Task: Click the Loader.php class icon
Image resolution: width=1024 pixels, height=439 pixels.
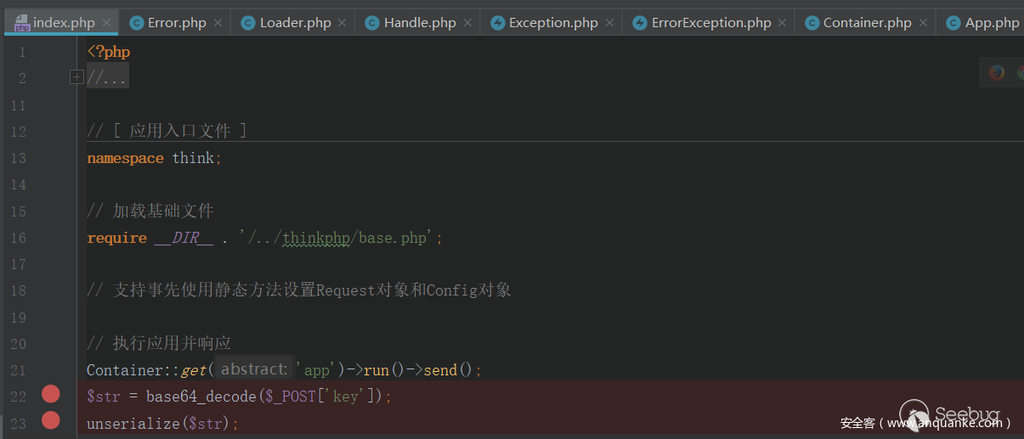Action: (248, 22)
